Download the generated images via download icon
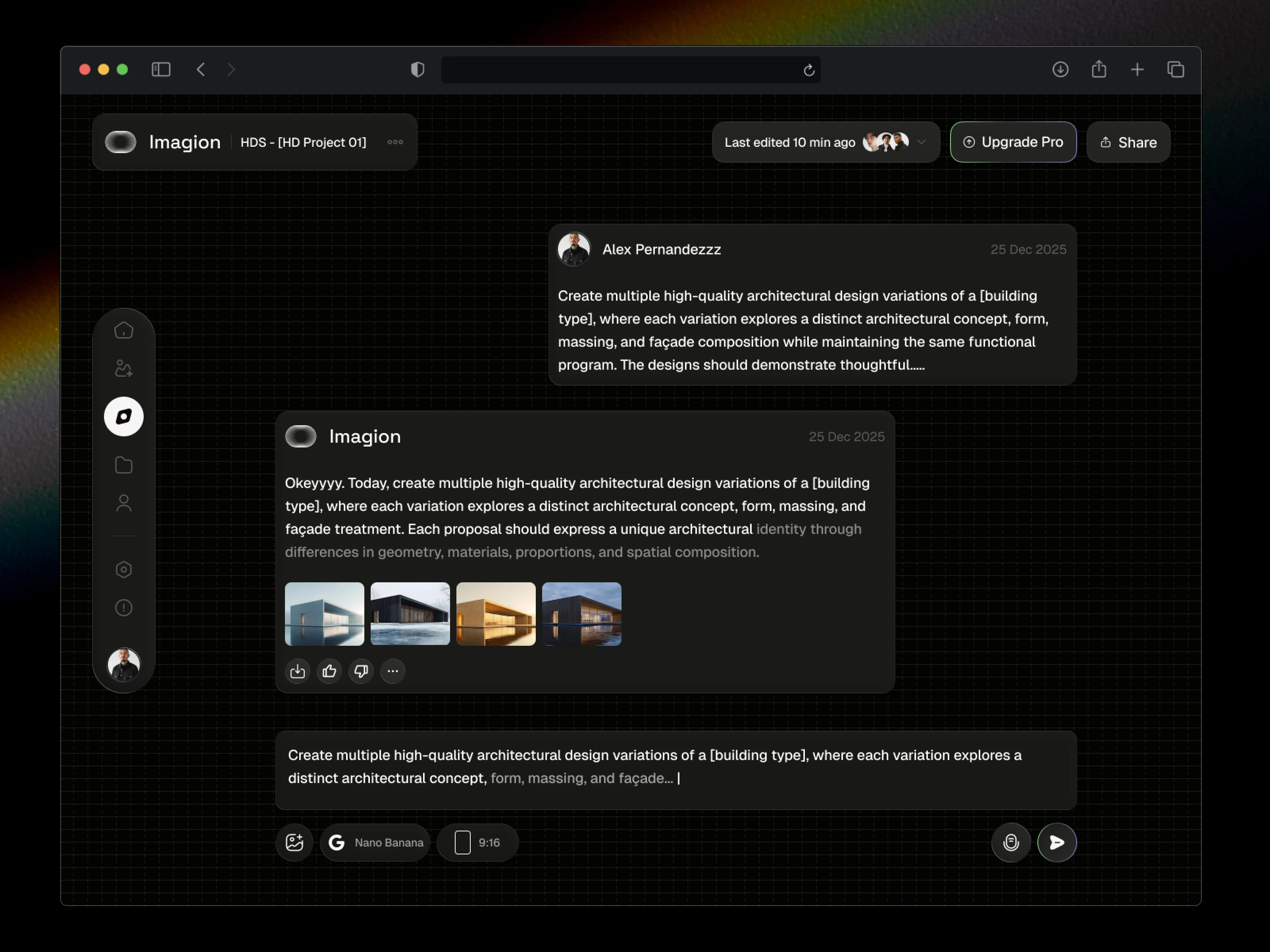 point(297,671)
